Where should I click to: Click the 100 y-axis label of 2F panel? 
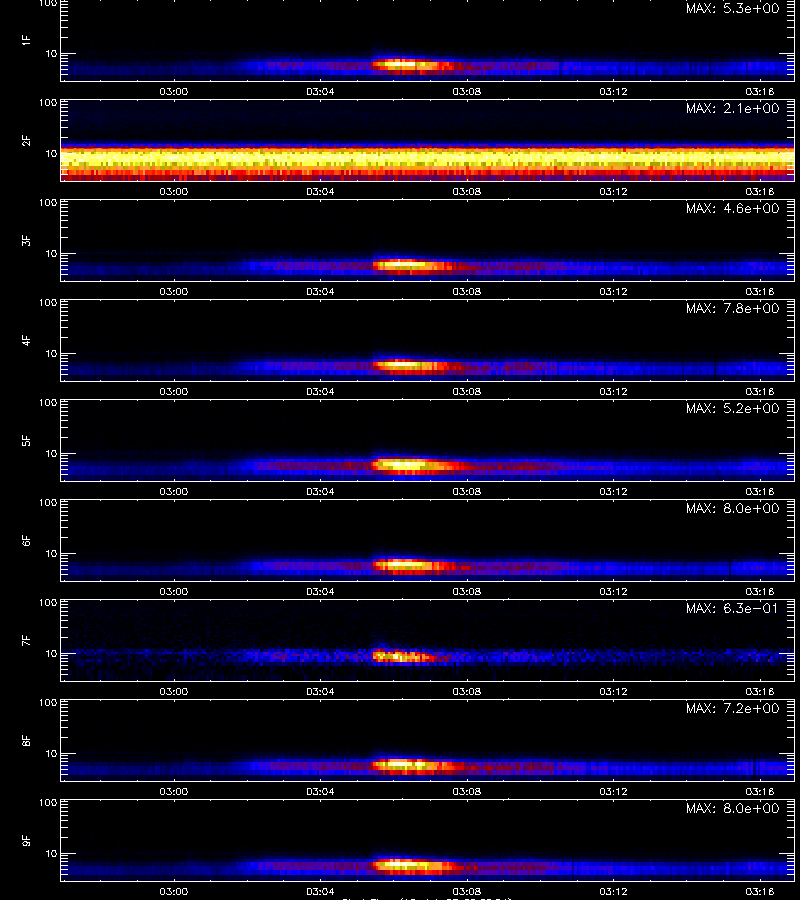48,103
